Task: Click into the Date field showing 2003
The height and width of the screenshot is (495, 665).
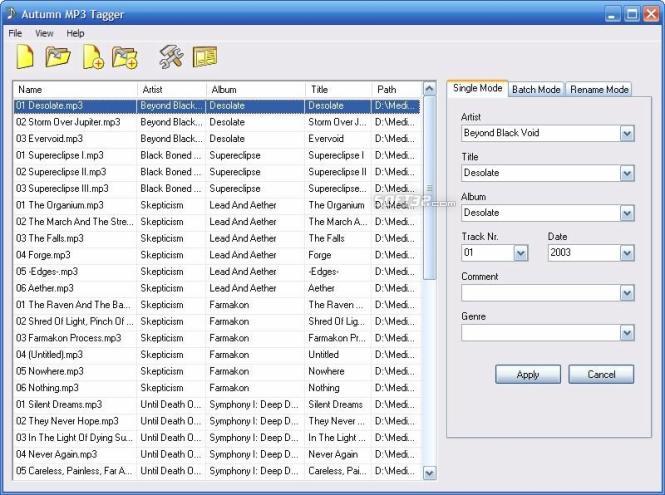Action: (x=584, y=253)
